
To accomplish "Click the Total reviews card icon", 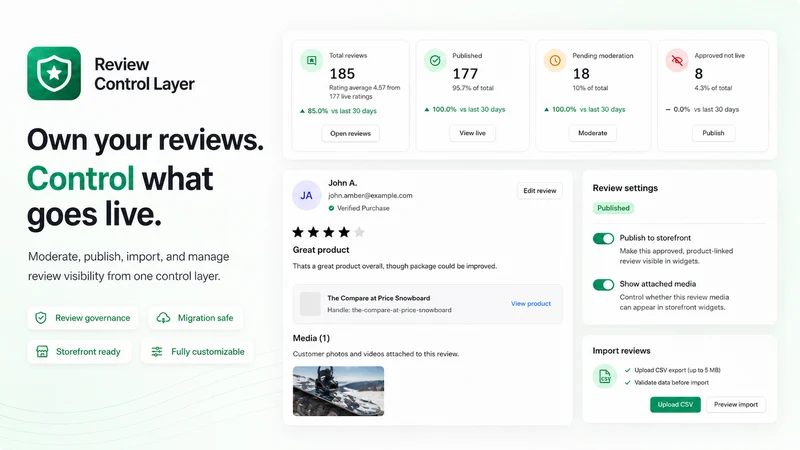I will coord(311,61).
